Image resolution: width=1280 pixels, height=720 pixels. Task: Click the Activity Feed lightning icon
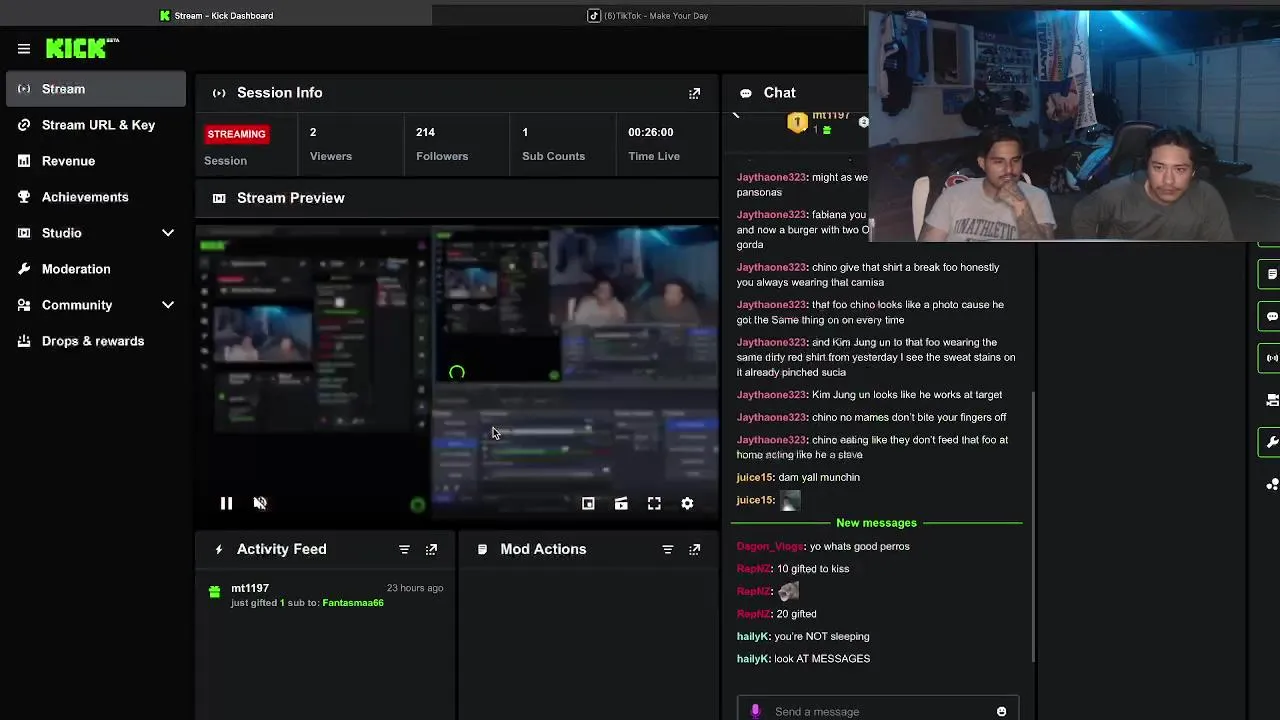pos(219,549)
